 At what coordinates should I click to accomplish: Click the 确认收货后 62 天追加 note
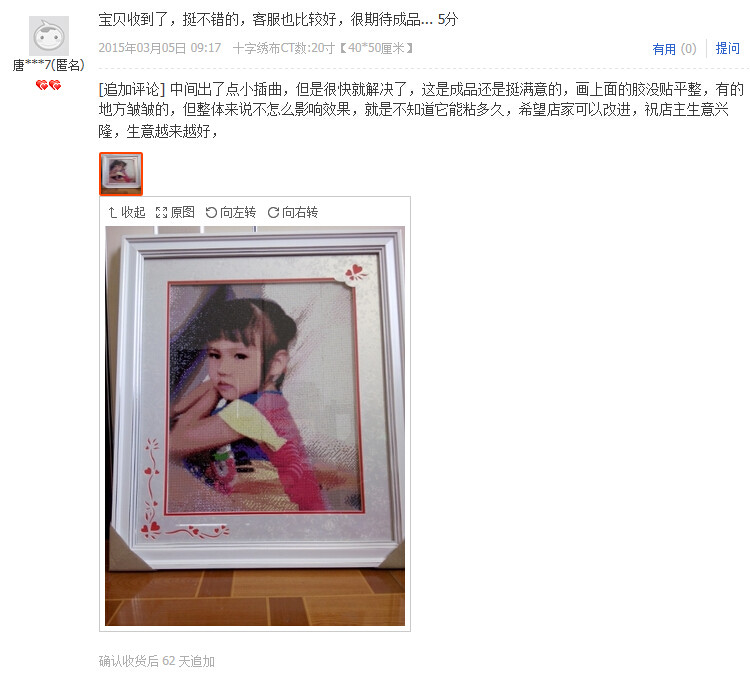tap(157, 661)
